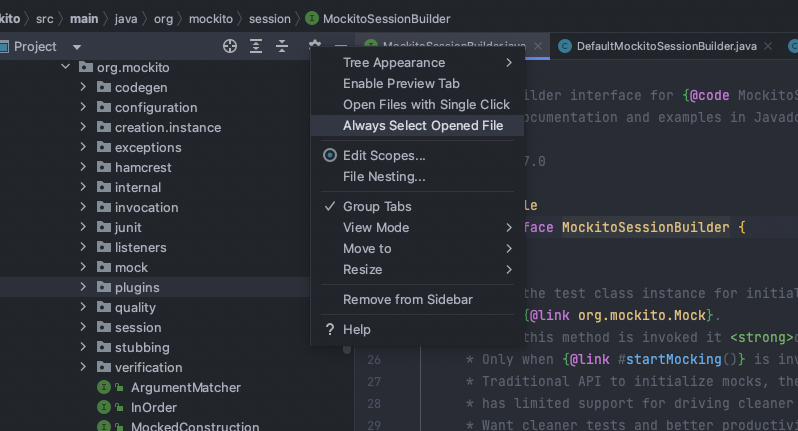Toggle Enable Preview Tab option
Image resolution: width=798 pixels, height=431 pixels.
[417, 83]
